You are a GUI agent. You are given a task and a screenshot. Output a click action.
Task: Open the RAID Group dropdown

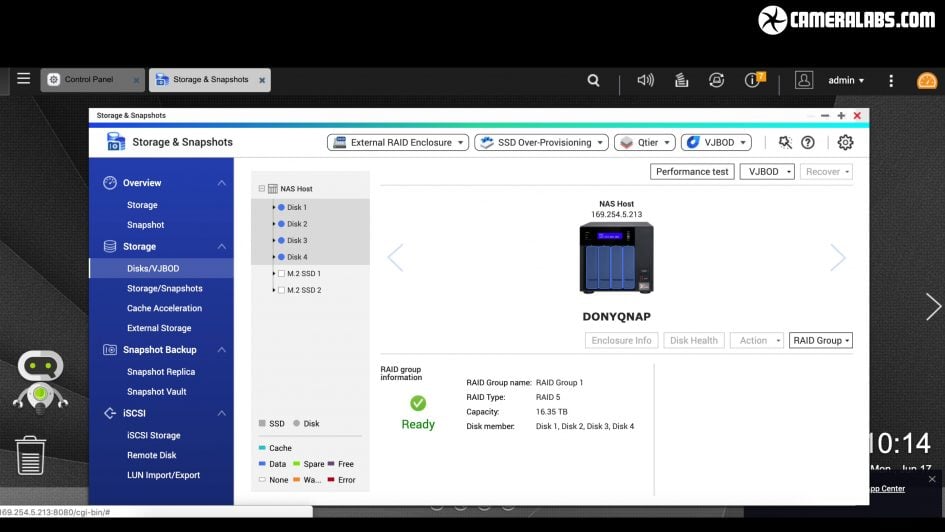pos(821,340)
